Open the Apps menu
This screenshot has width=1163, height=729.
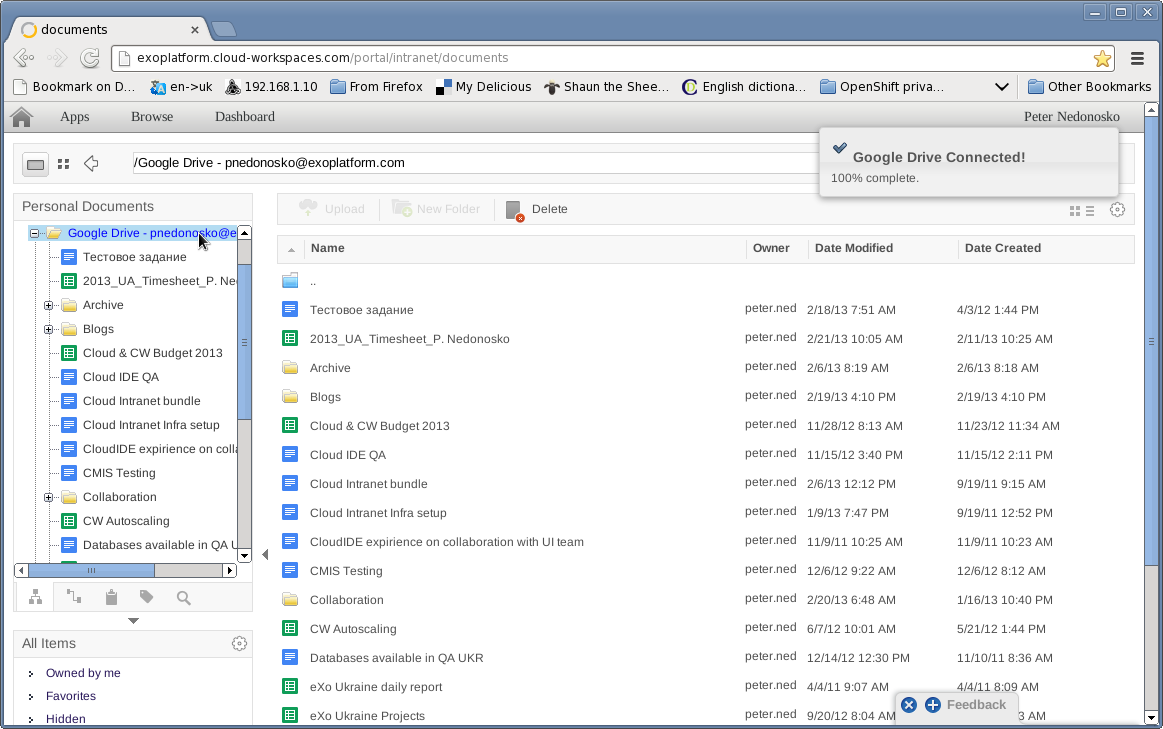pos(74,116)
